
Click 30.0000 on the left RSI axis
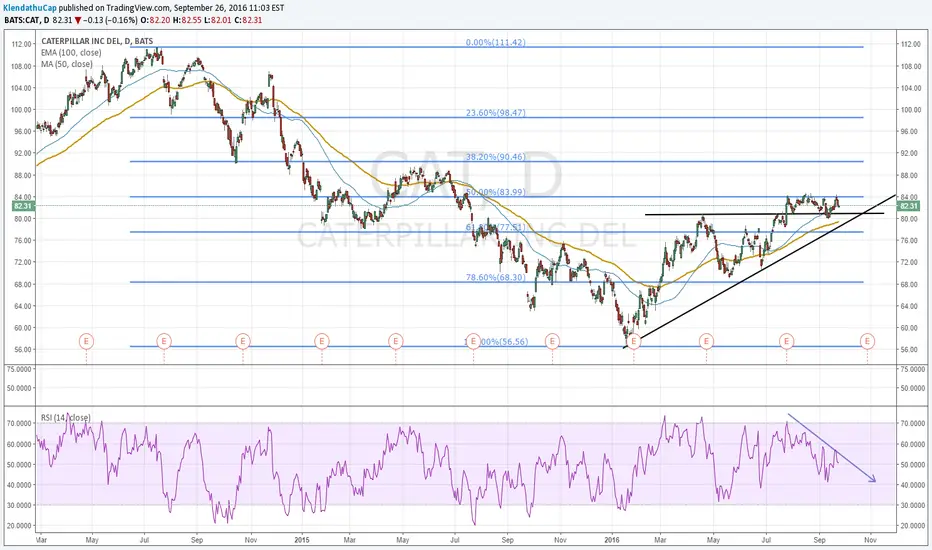pyautogui.click(x=20, y=505)
